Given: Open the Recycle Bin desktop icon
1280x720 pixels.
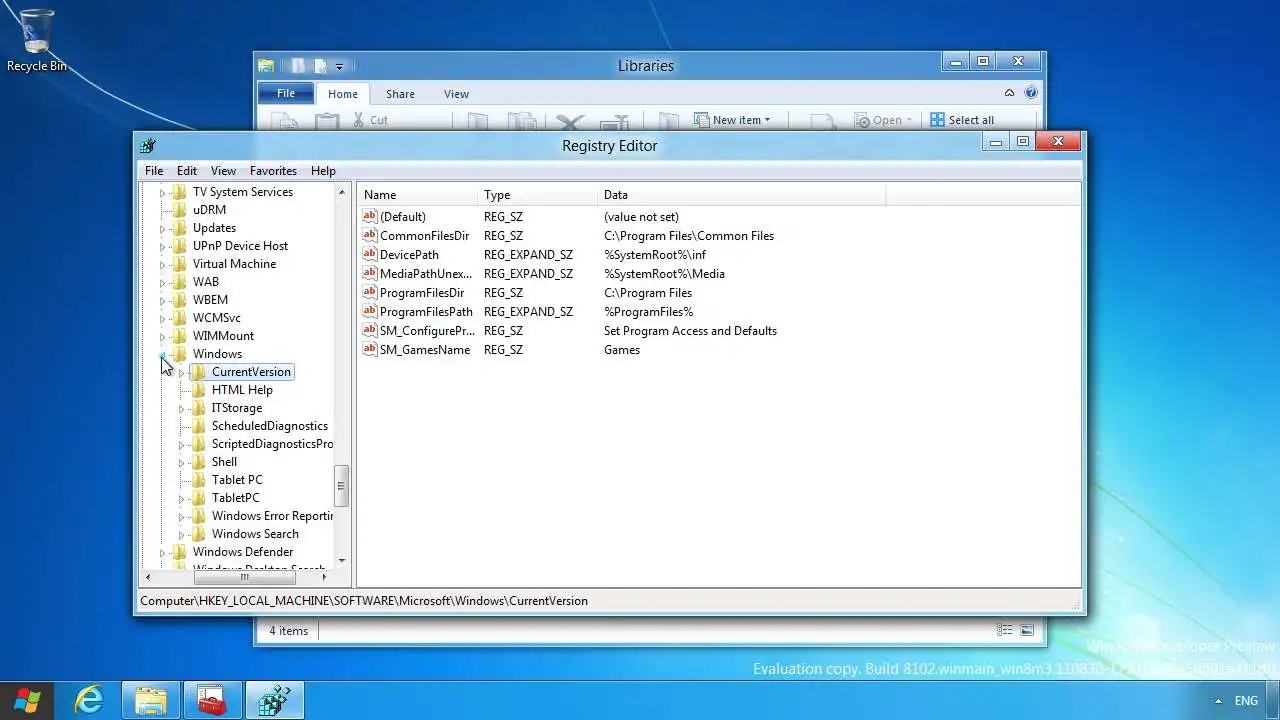Looking at the screenshot, I should [x=37, y=40].
